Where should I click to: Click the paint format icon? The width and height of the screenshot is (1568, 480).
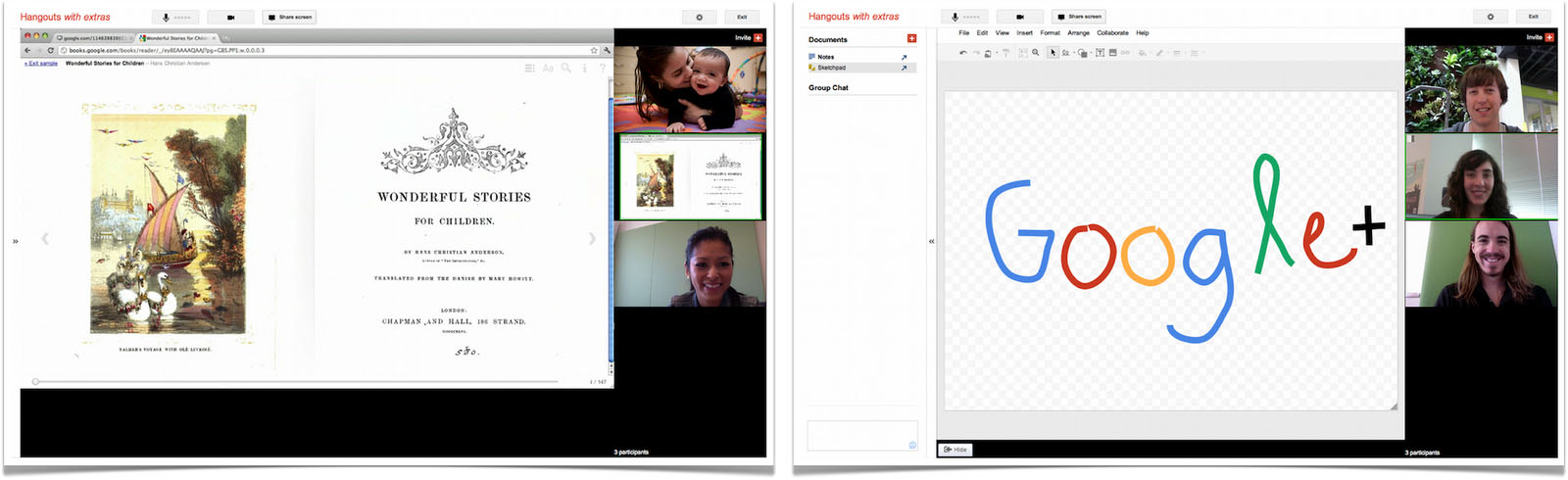pos(1005,53)
